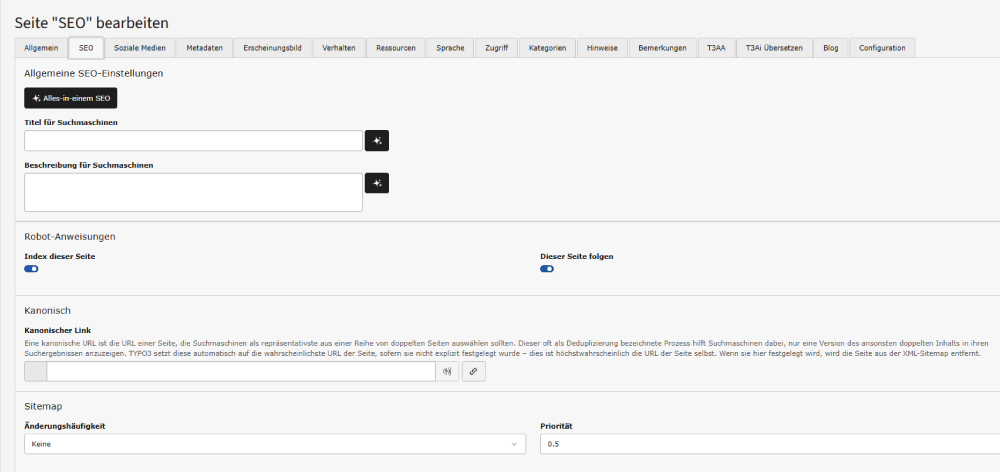This screenshot has width=1000, height=472.
Task: Click the 'Kanonisch' section heading
Action: (47, 311)
